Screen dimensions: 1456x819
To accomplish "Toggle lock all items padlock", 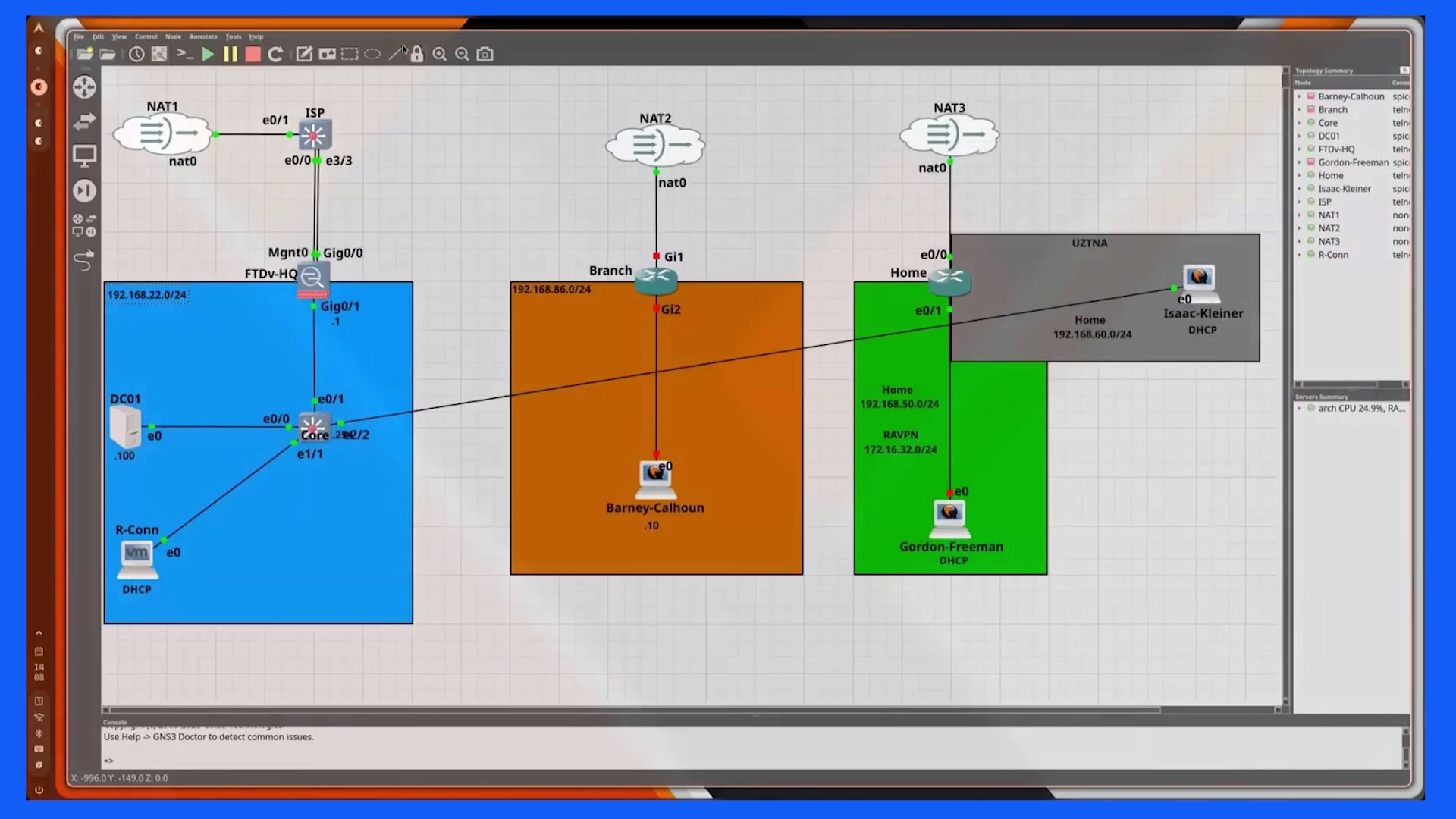I will tap(417, 55).
